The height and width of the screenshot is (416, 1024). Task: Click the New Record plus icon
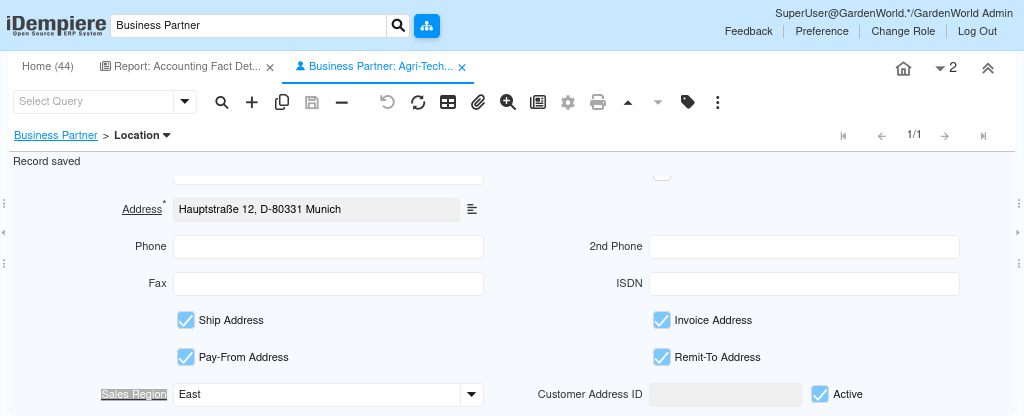[252, 102]
